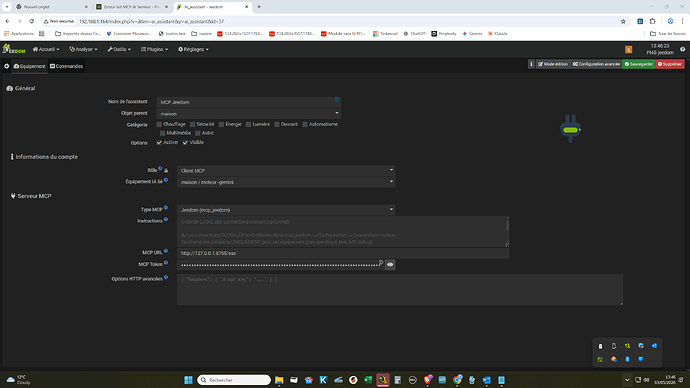Viewport: 690px width, 388px height.
Task: Click the lock icon beside Rôle
Action: [166, 171]
